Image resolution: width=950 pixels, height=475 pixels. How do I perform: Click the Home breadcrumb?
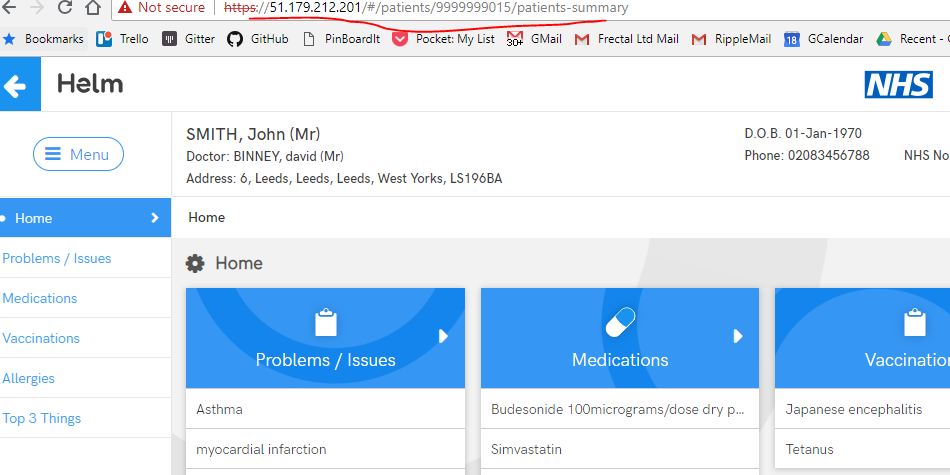coord(207,218)
